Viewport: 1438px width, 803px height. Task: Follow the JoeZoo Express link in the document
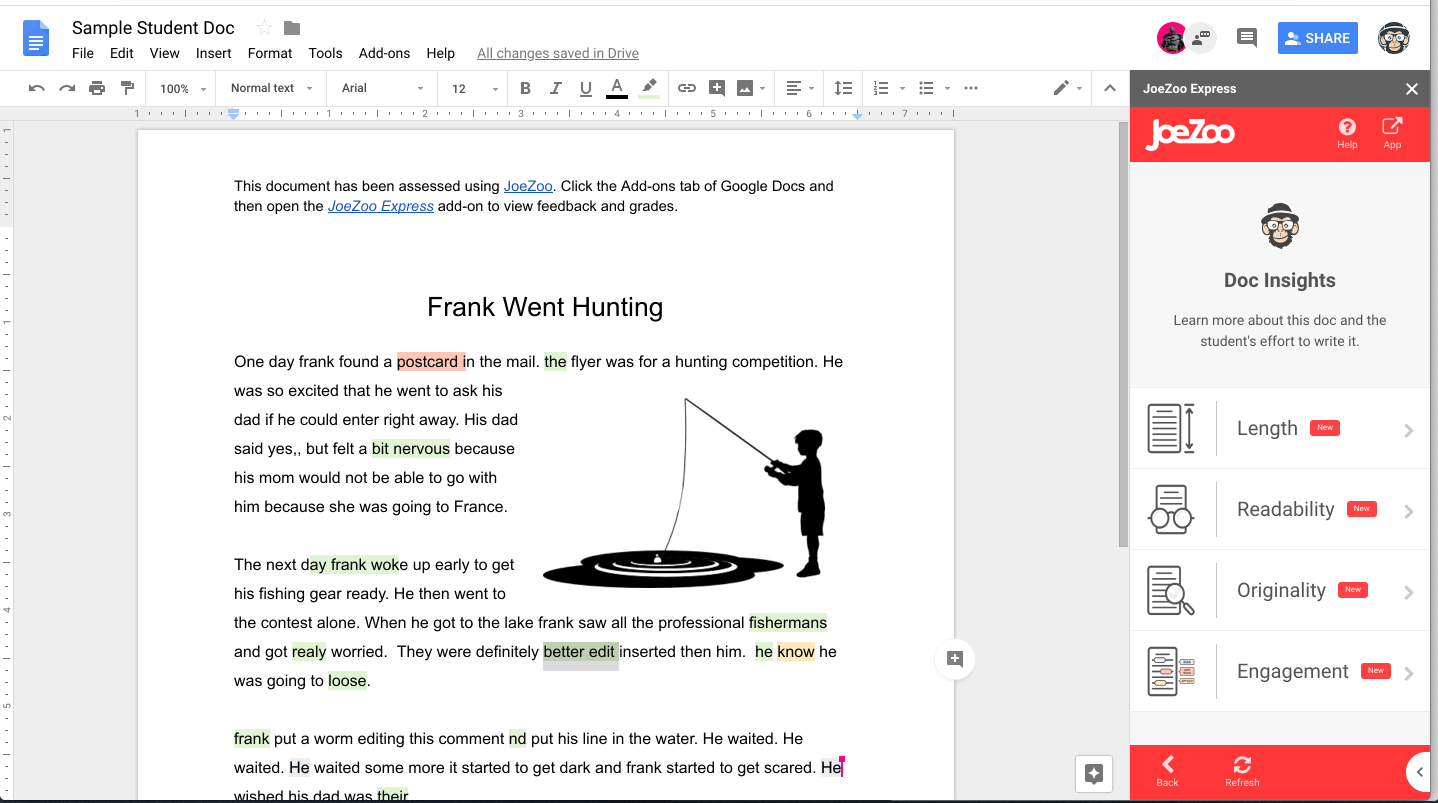381,206
